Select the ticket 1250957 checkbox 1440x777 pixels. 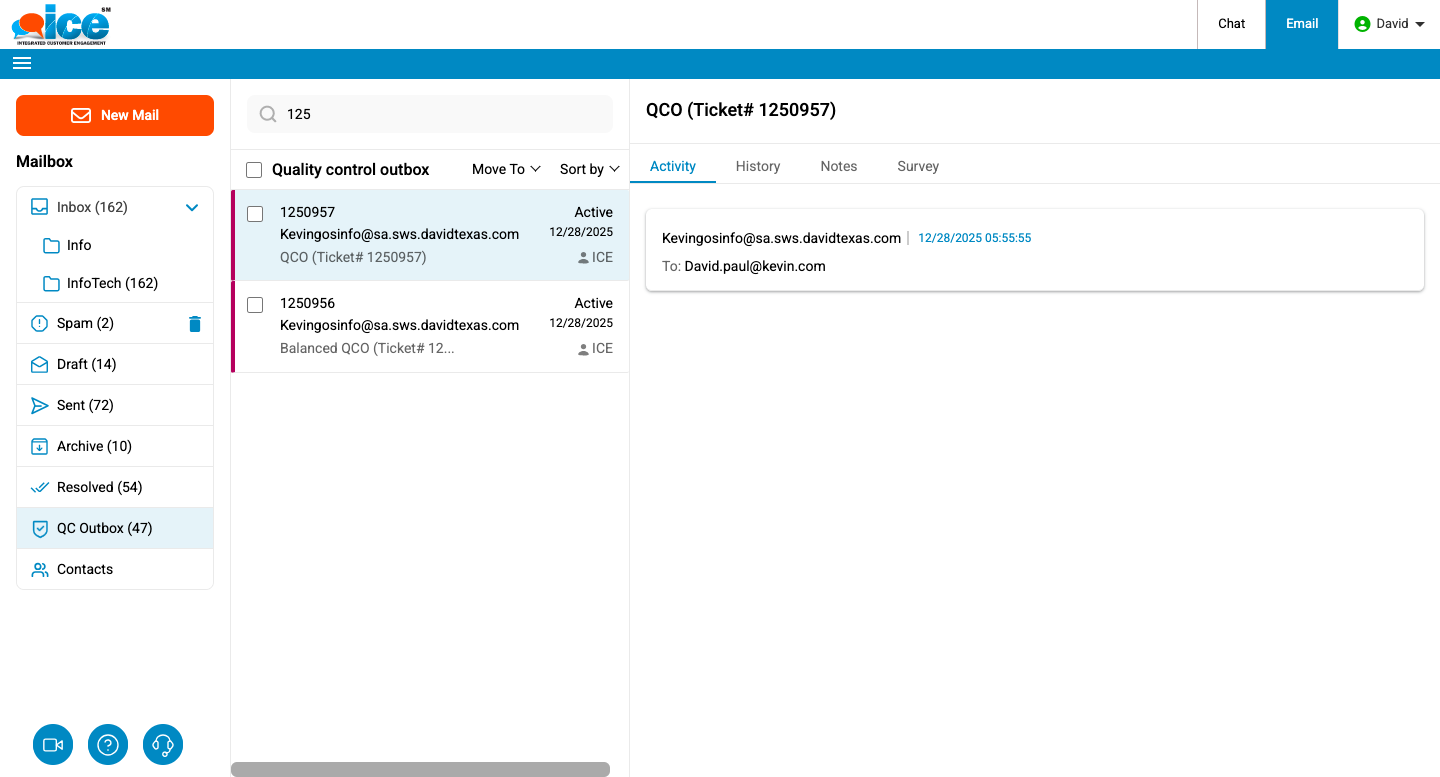click(255, 214)
